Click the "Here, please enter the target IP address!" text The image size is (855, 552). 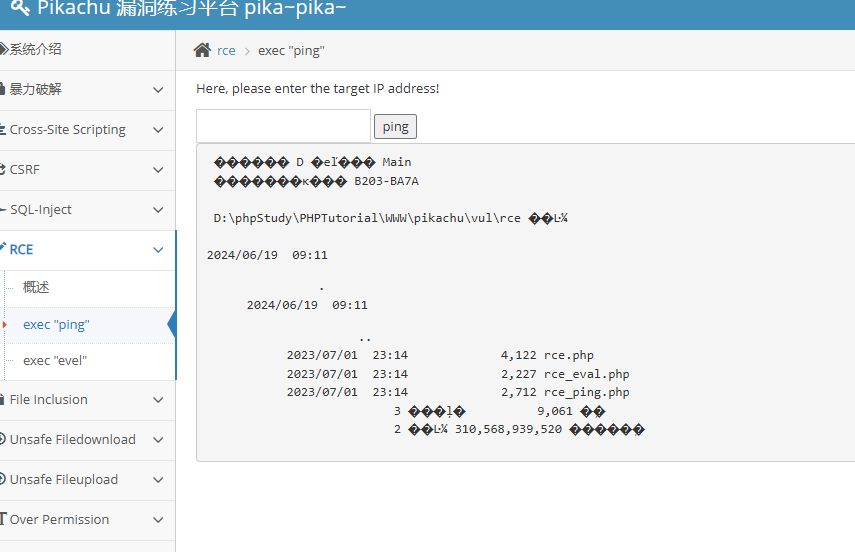(x=317, y=89)
